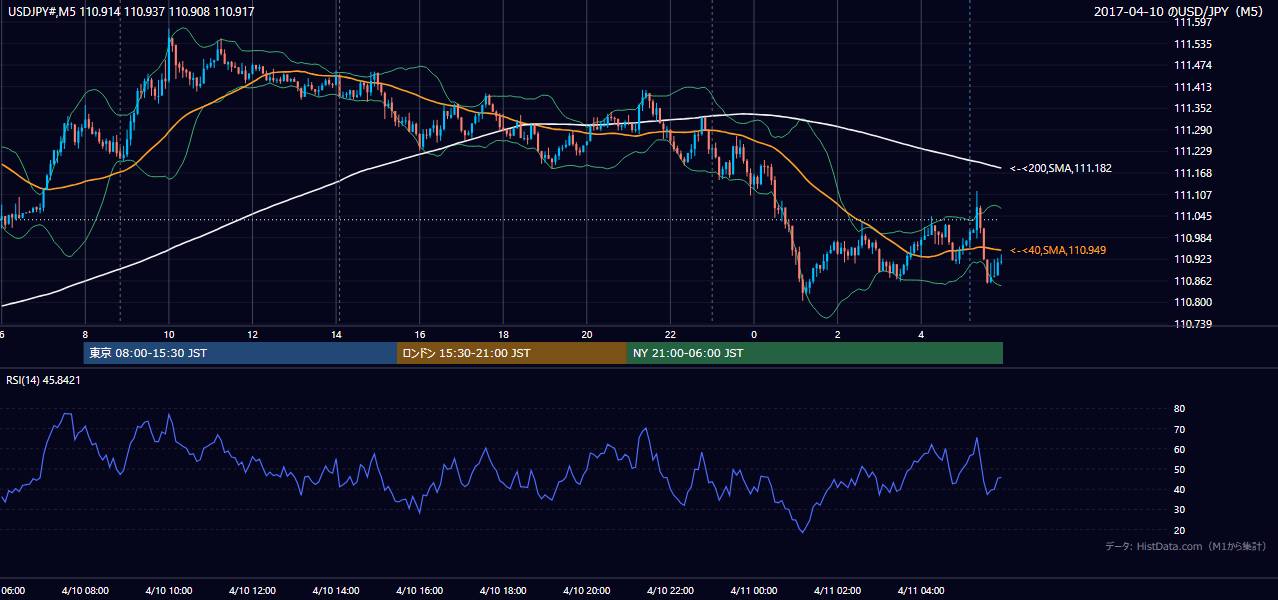The height and width of the screenshot is (600, 1278).
Task: Click price axis value 111.474
Action: tap(1191, 65)
